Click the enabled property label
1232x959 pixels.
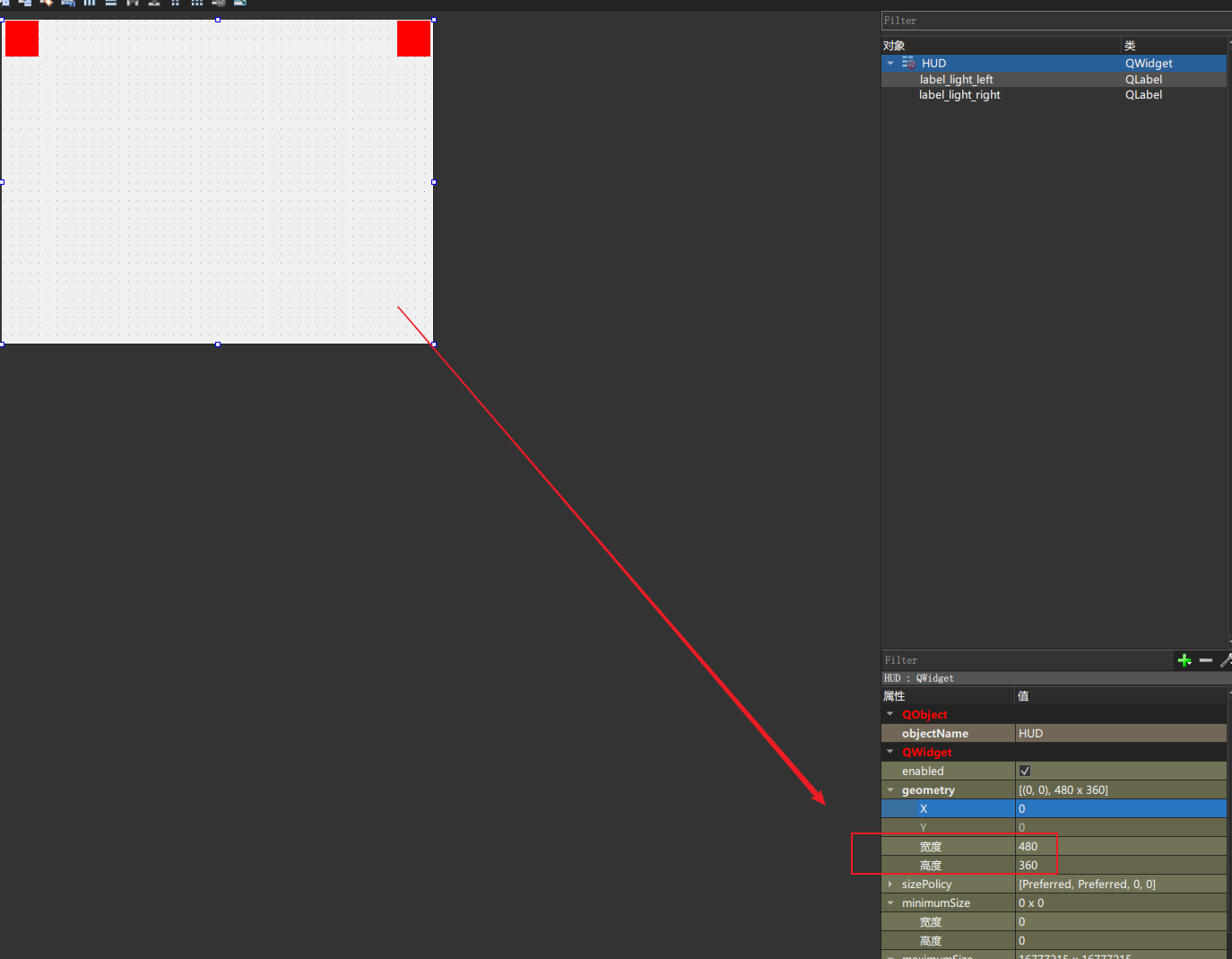tap(923, 771)
